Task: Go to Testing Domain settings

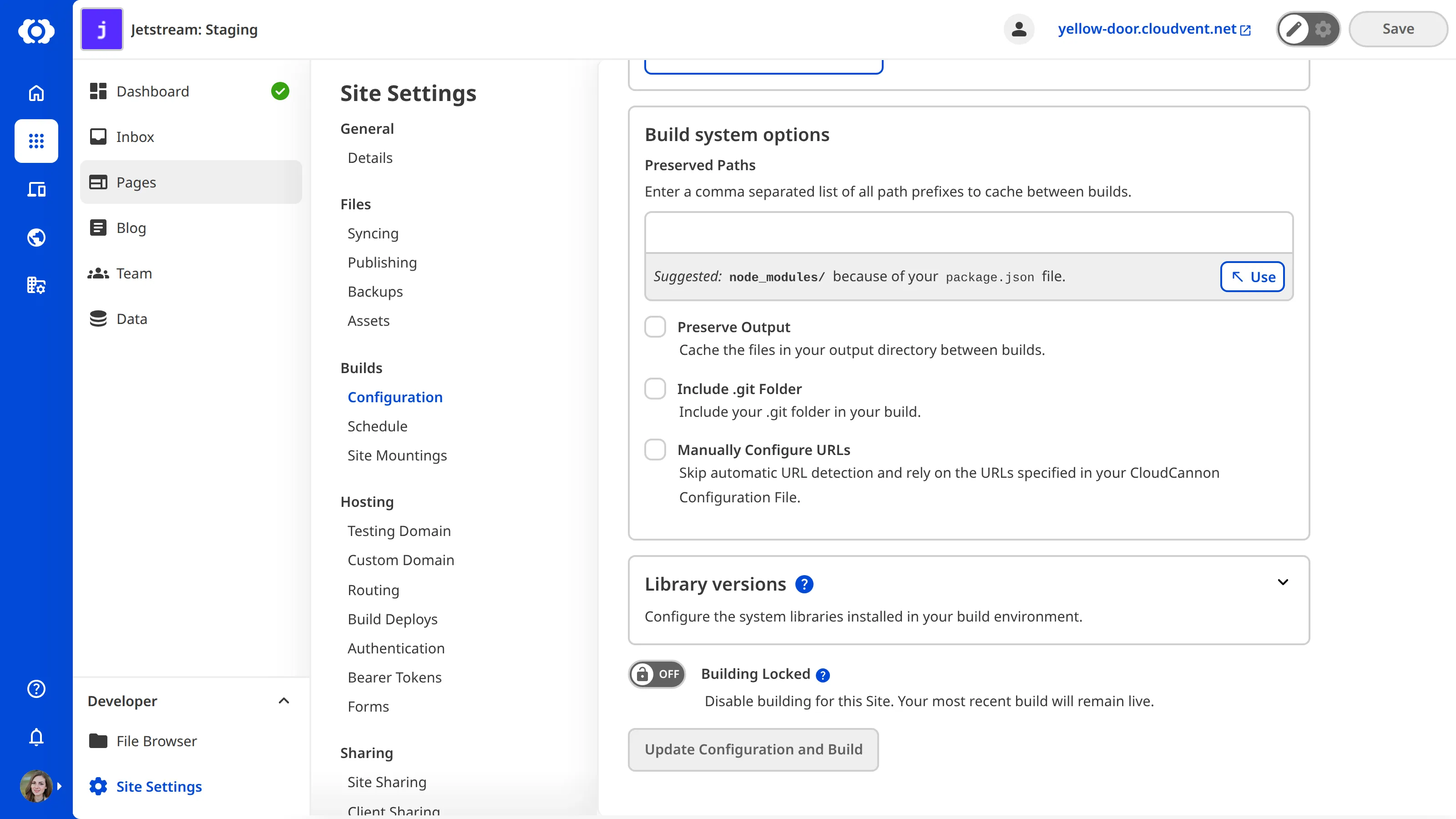Action: (x=399, y=531)
